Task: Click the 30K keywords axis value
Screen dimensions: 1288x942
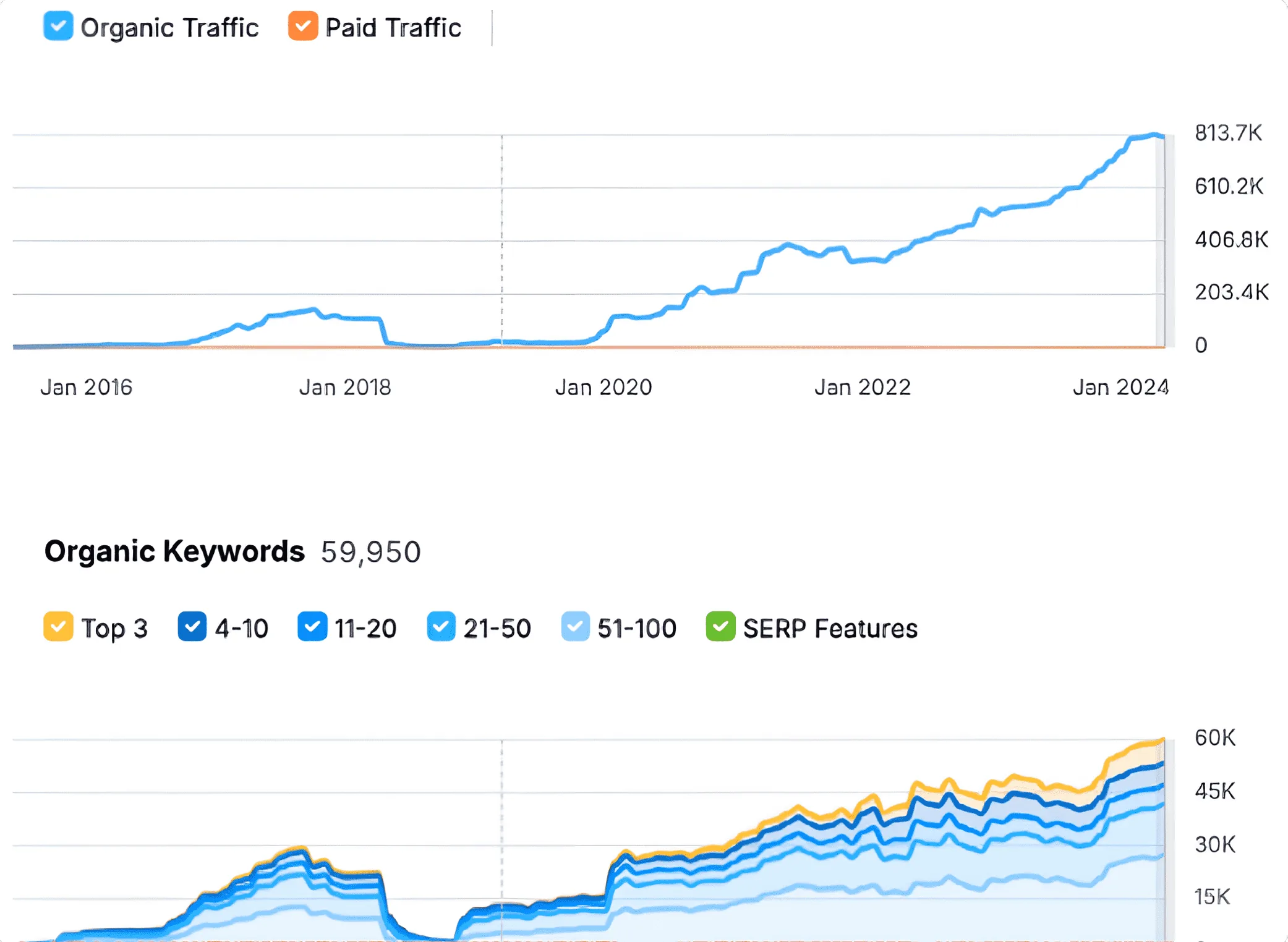Action: (1215, 844)
